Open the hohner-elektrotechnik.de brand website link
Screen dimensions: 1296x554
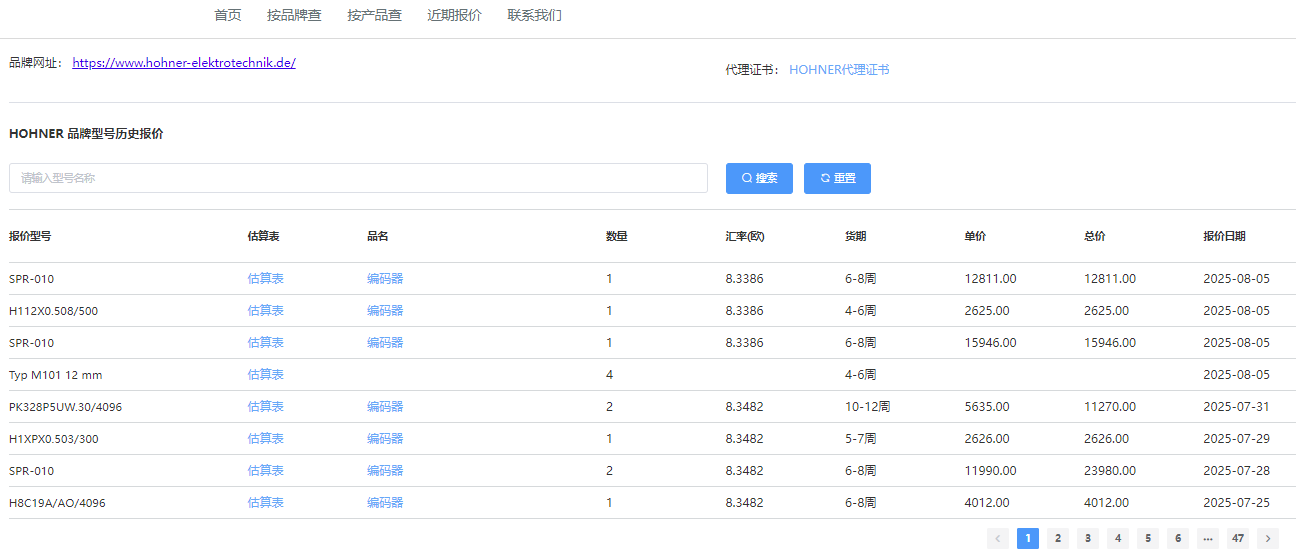184,62
